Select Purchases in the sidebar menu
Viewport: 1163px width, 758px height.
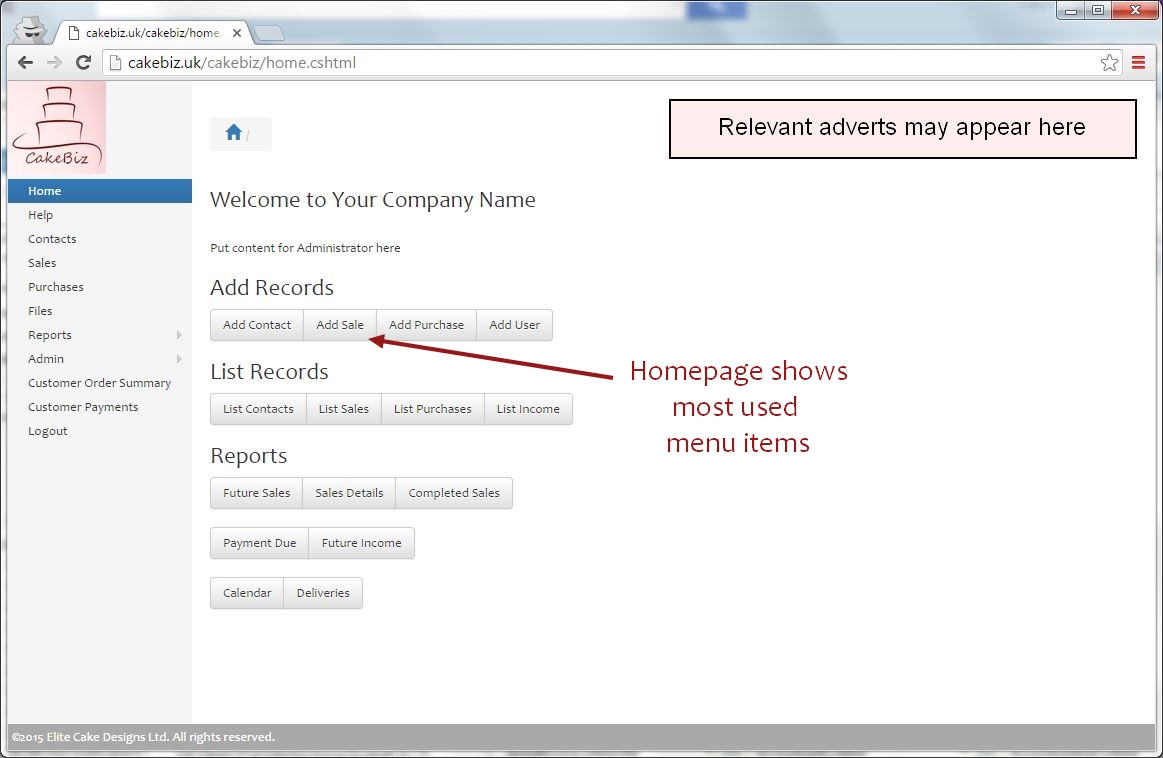56,287
